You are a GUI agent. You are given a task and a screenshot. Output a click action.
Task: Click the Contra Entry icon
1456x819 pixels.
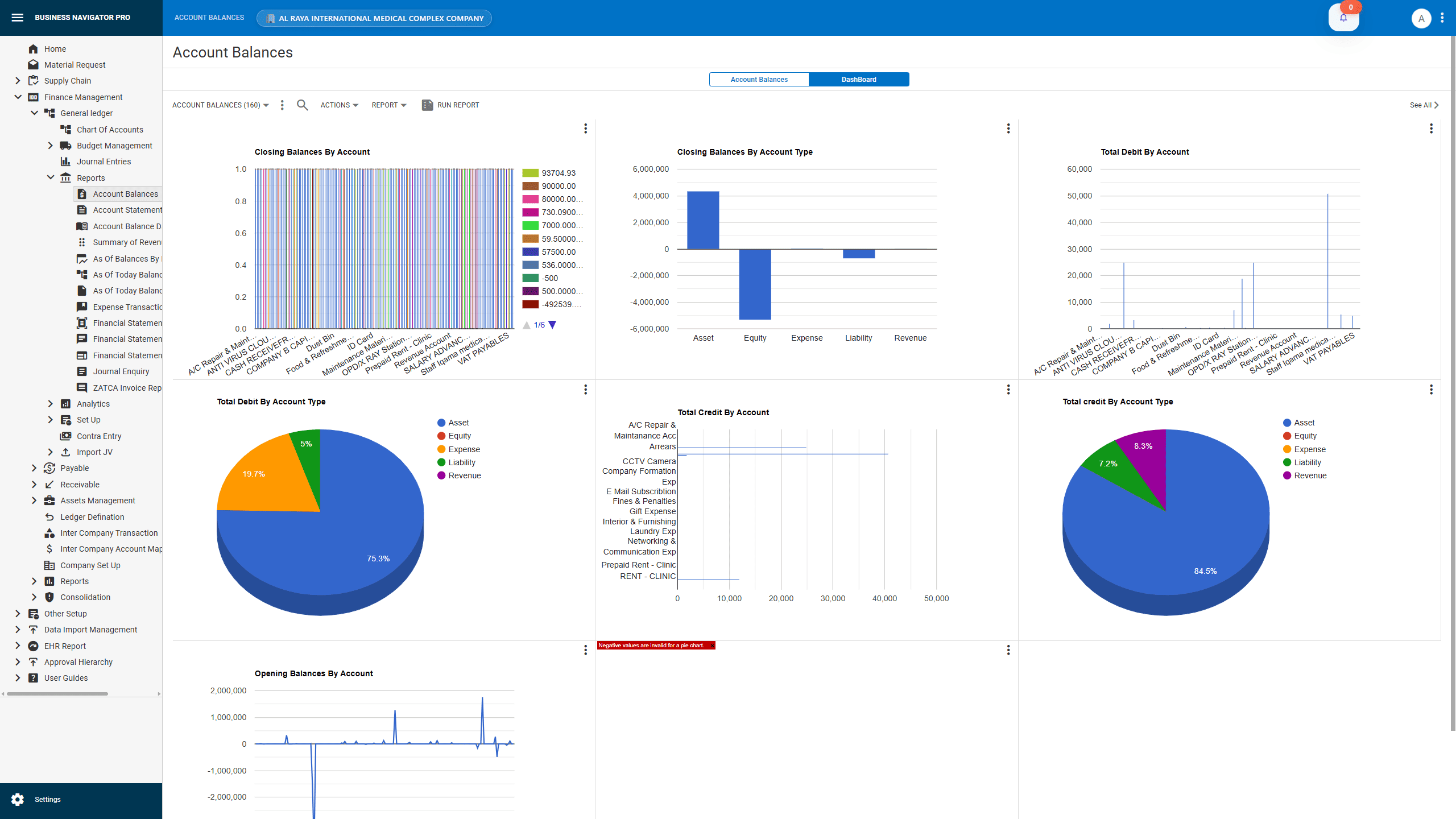tap(65, 436)
